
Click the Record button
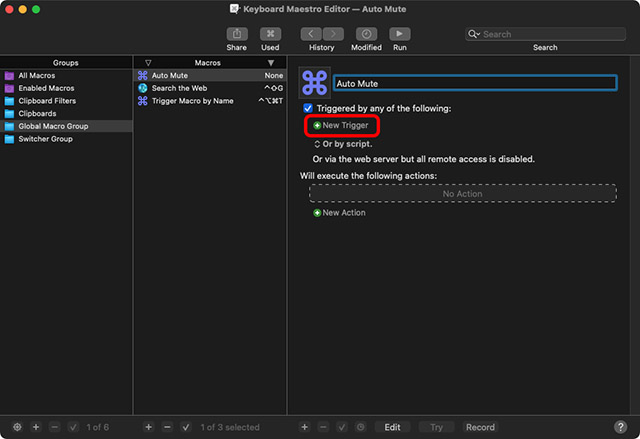tap(480, 427)
